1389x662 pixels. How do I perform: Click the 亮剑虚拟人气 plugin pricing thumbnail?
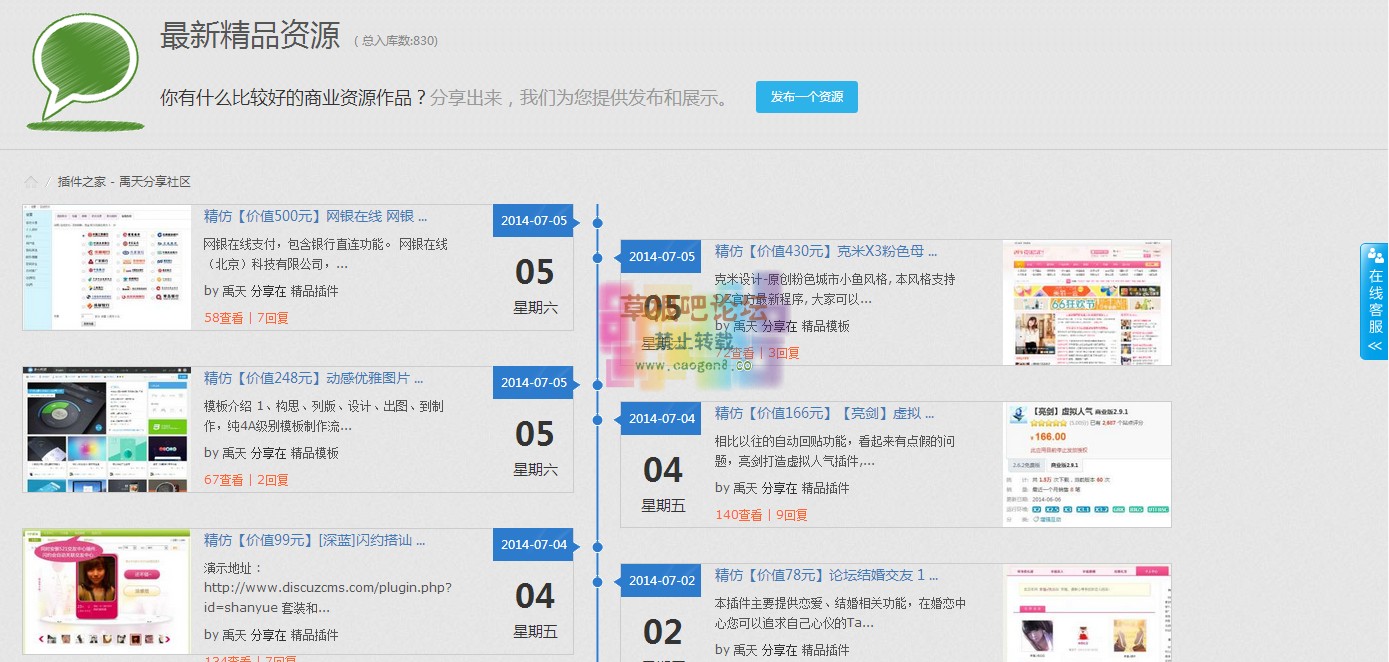tap(1087, 463)
